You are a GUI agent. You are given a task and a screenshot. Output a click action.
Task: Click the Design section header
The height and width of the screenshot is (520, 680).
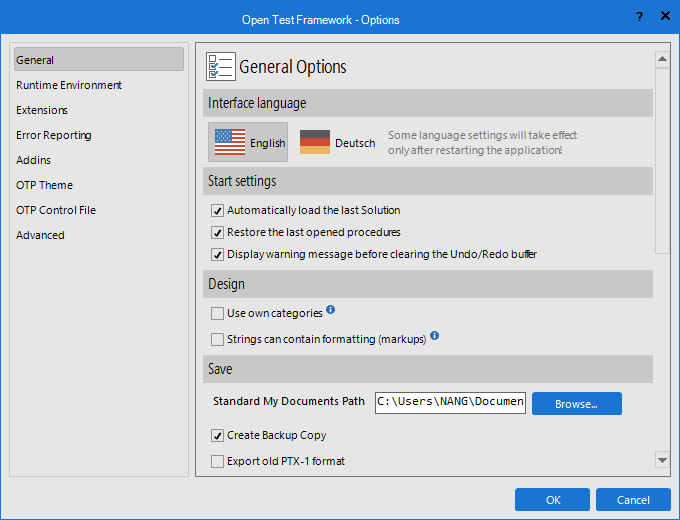coord(428,284)
